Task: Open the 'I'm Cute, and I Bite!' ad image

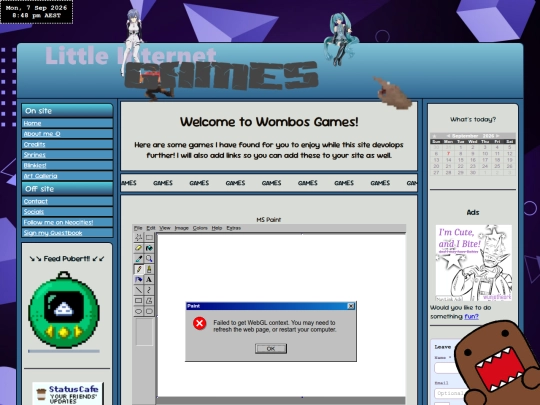Action: point(474,263)
